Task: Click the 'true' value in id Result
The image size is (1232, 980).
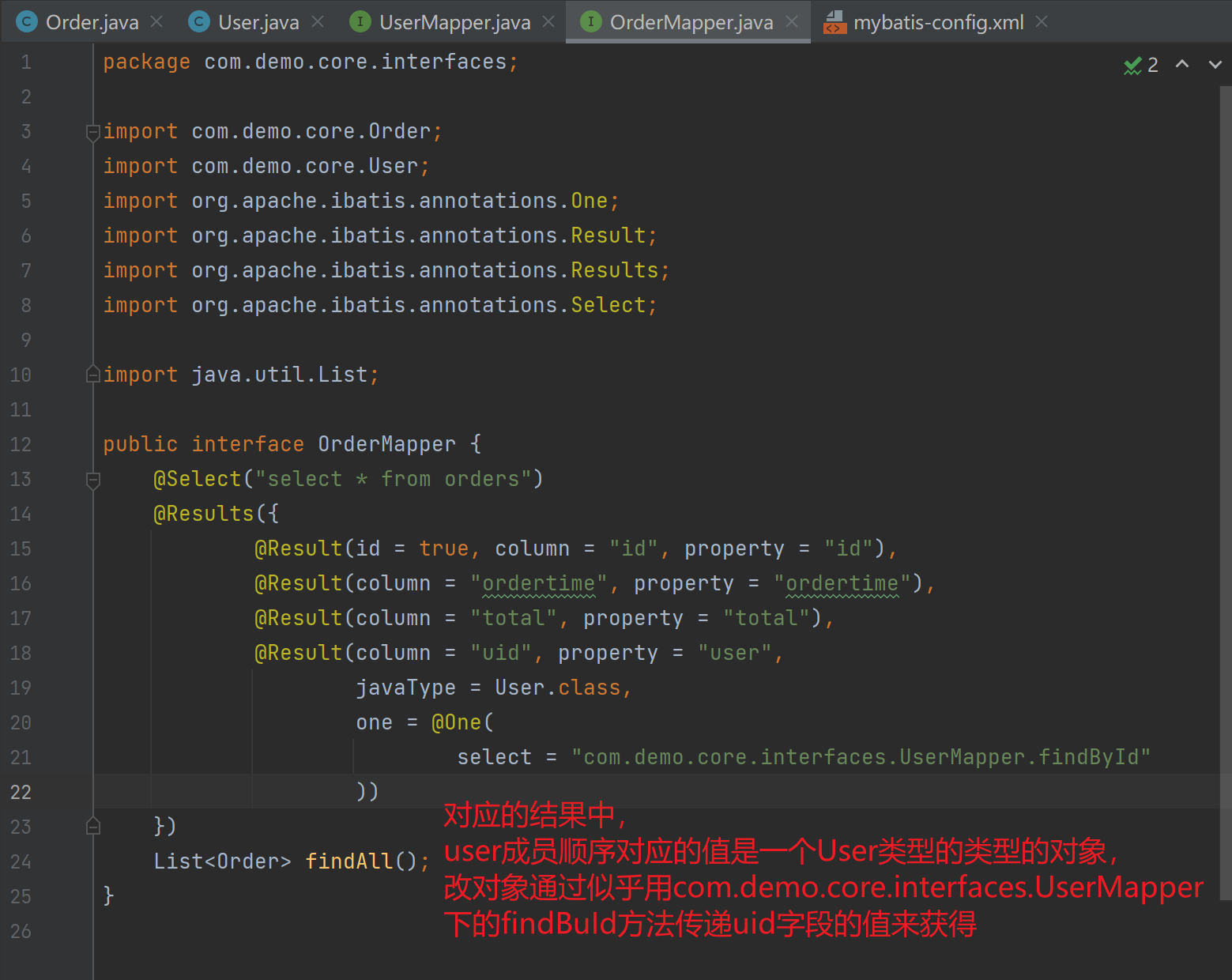Action: coord(443,548)
